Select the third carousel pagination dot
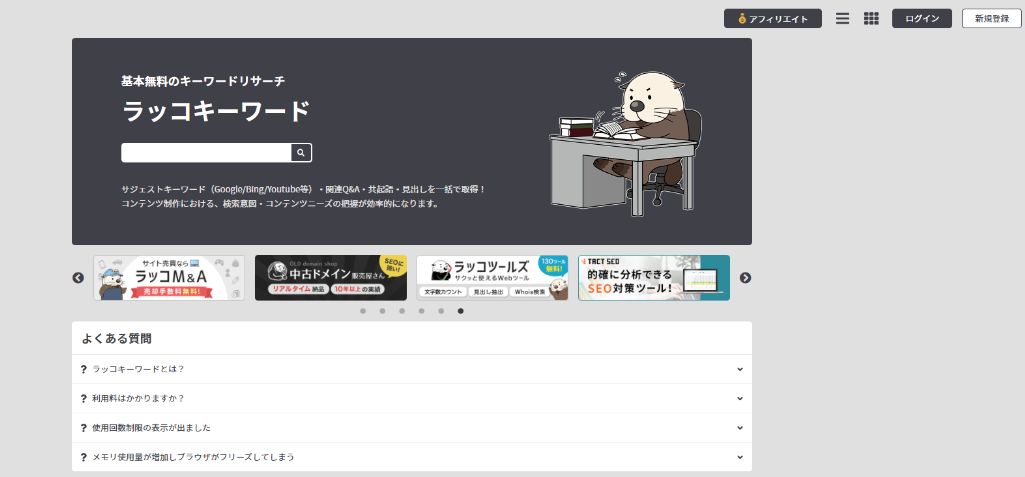The height and width of the screenshot is (477, 1025). [x=402, y=311]
